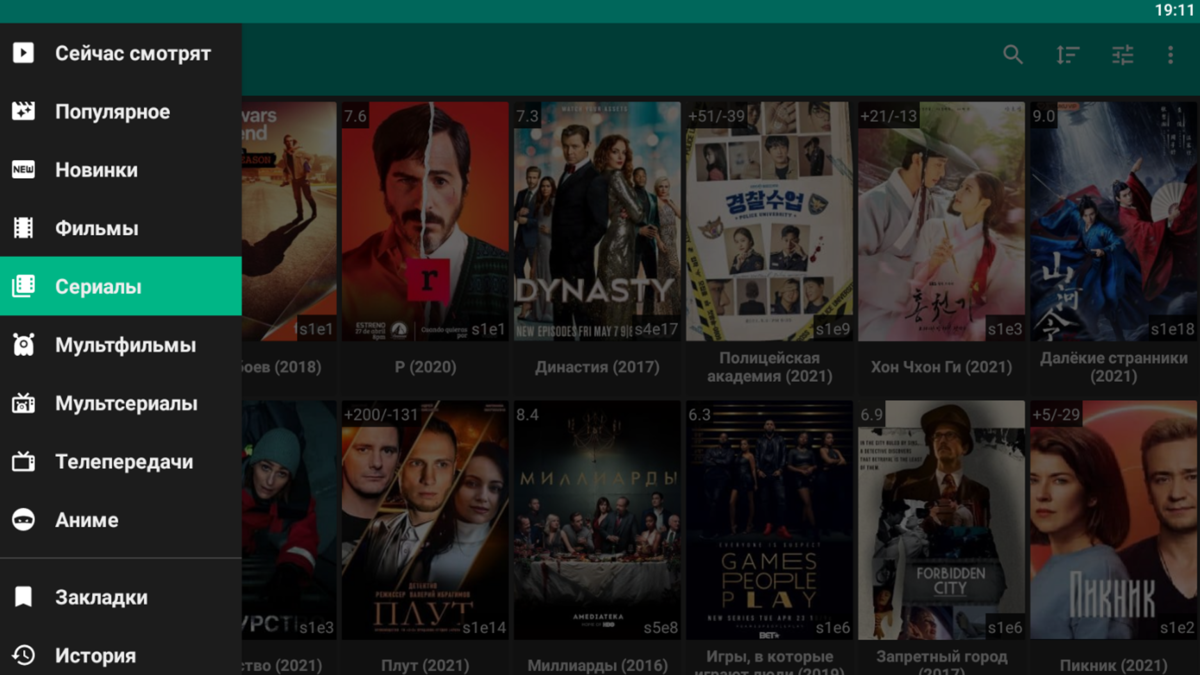Image resolution: width=1200 pixels, height=675 pixels.
Task: Open the Полицейская академия poster
Action: point(769,221)
